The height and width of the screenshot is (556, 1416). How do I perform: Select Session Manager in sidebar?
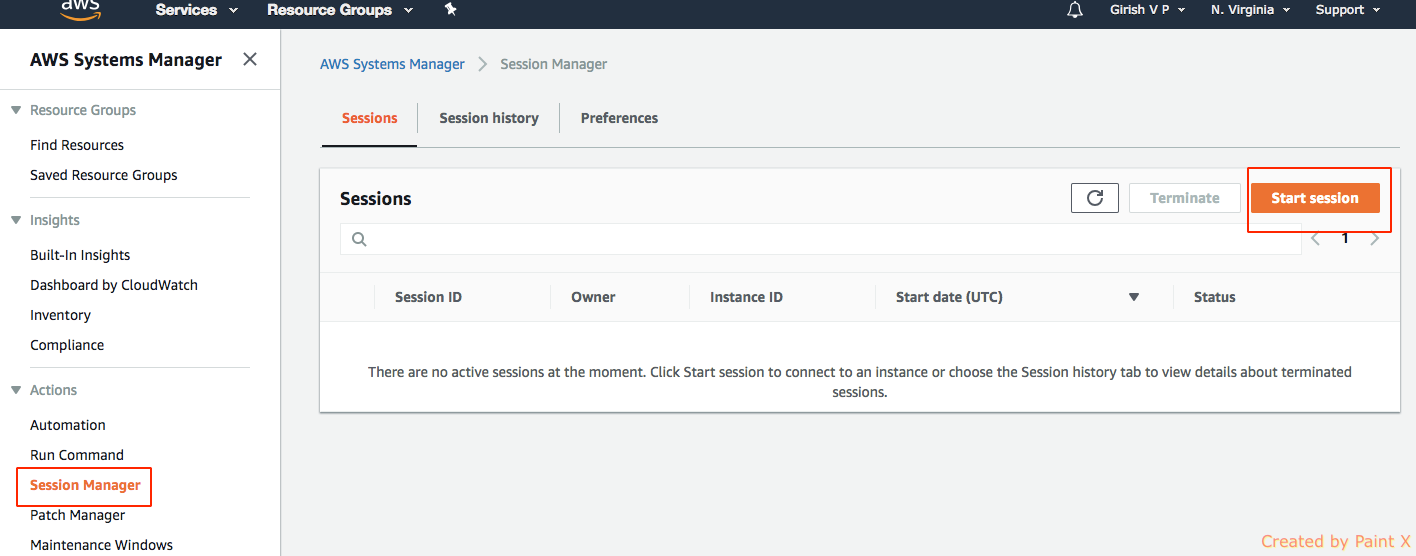point(85,485)
